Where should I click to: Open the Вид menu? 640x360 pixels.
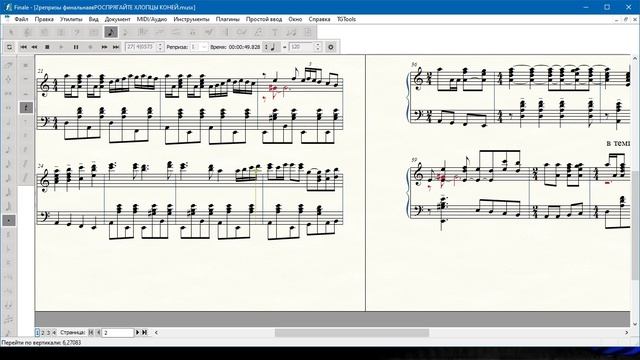[93, 19]
